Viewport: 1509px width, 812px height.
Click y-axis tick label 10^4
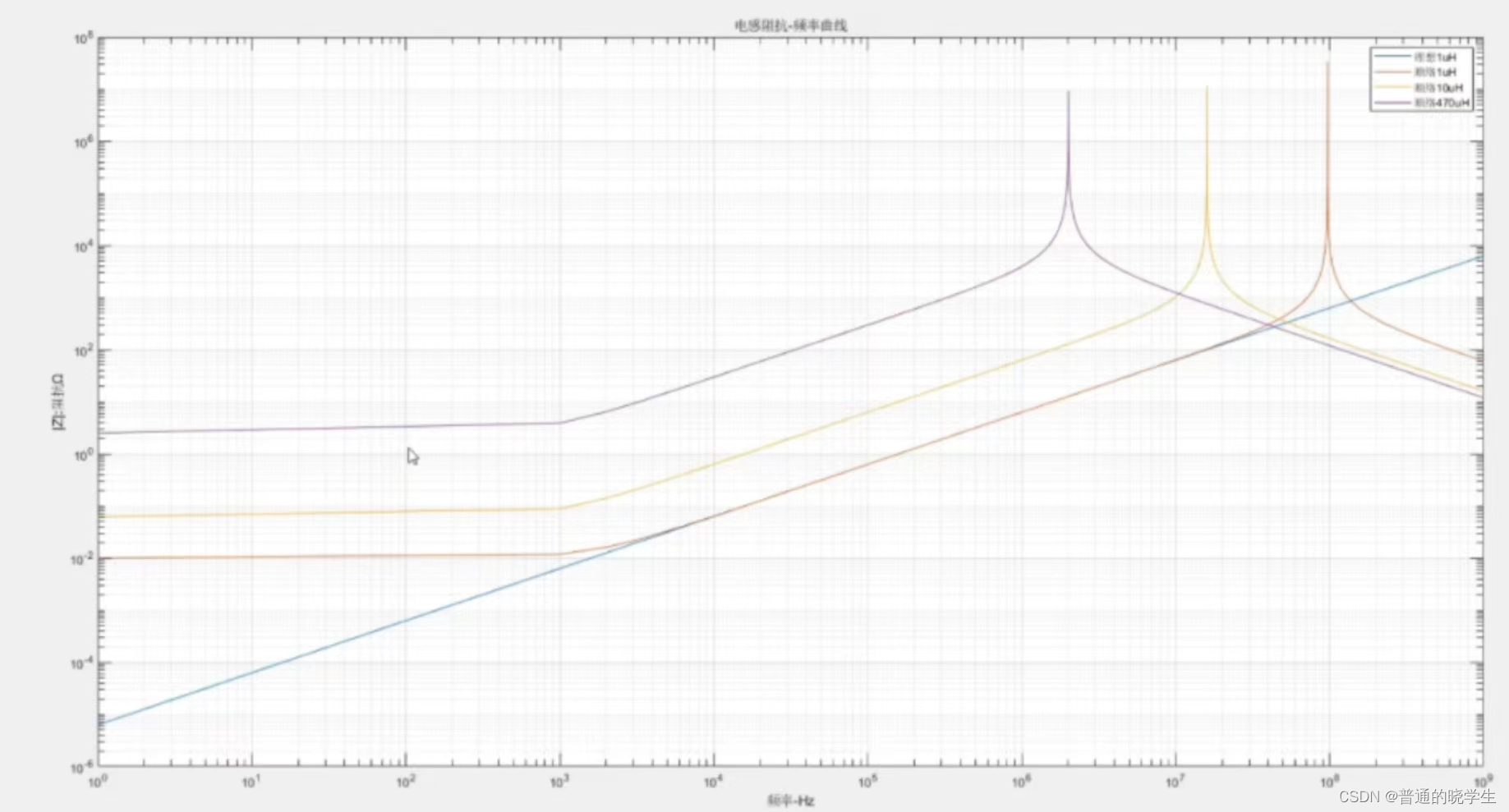(x=85, y=247)
